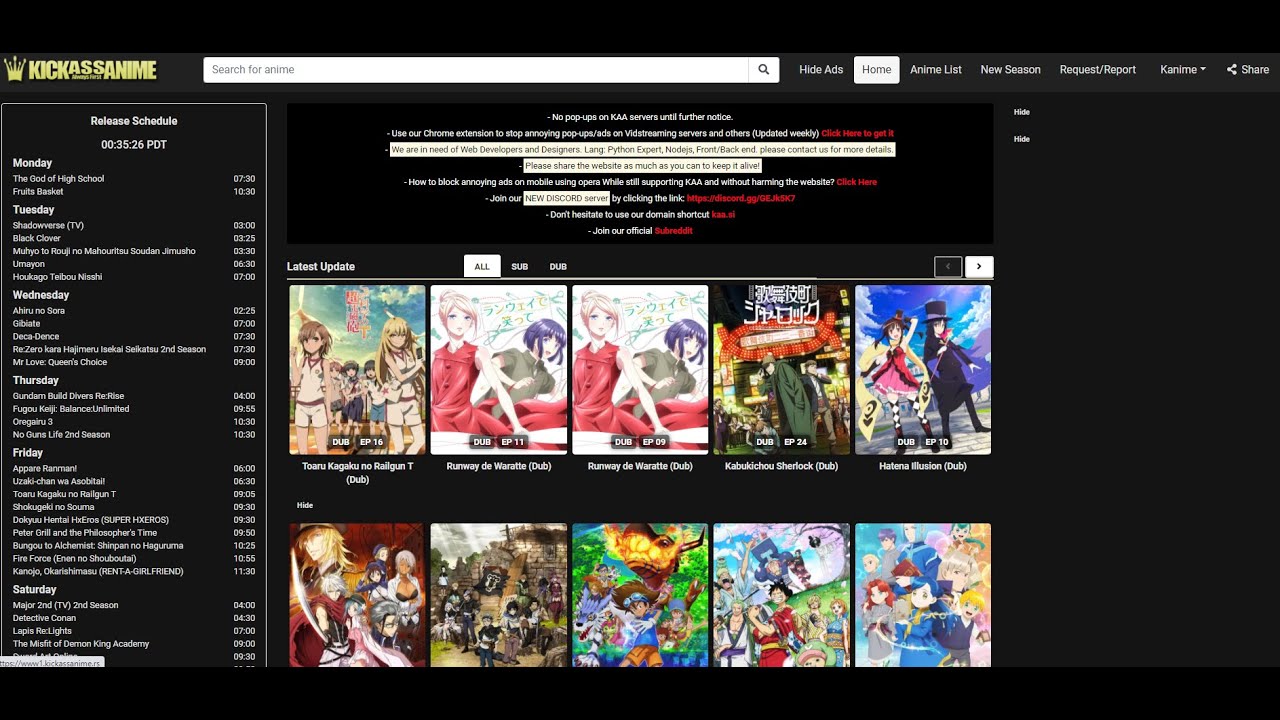
Task: Open Appare Ranman! schedule entry
Action: tap(45, 469)
